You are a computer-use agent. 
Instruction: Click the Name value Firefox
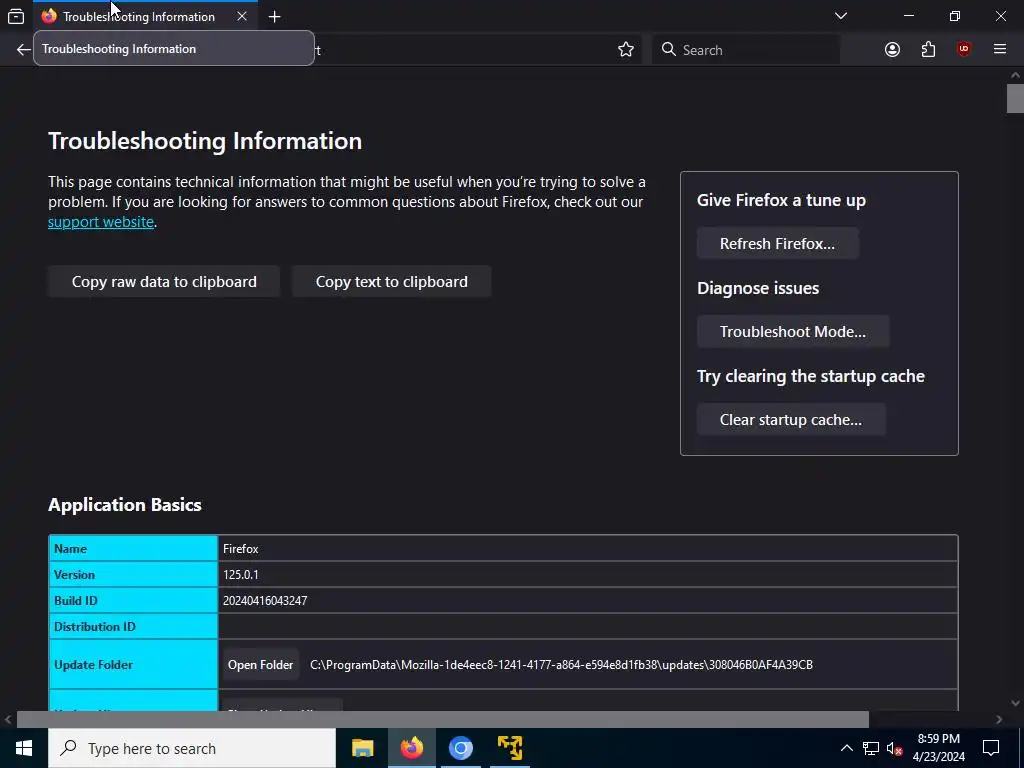click(241, 549)
